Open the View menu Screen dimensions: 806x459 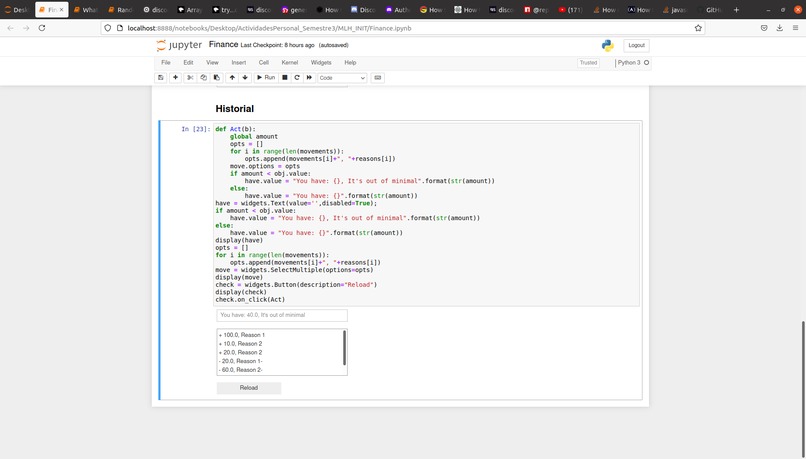pyautogui.click(x=212, y=63)
